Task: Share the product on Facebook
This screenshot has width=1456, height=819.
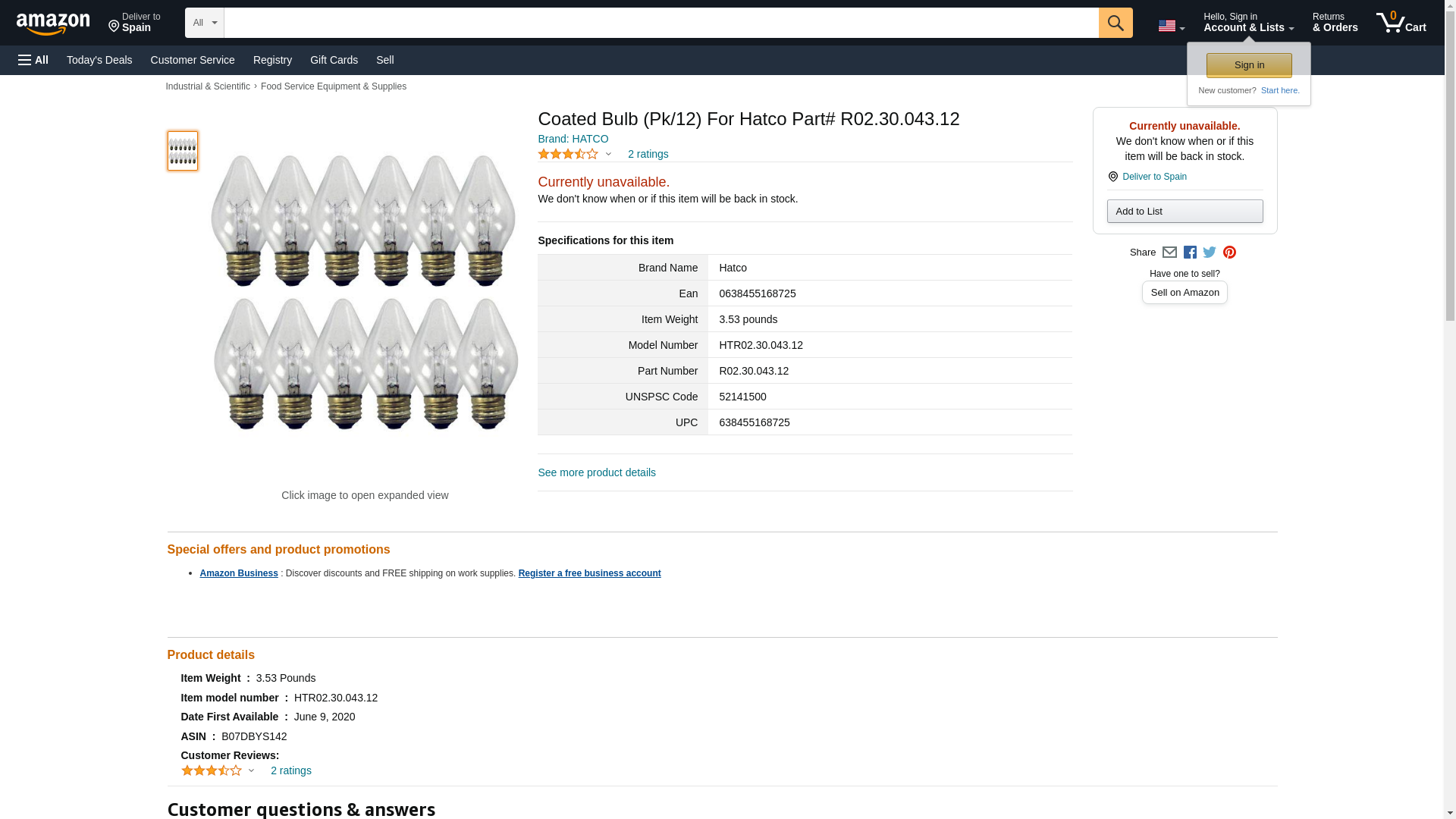Action: [x=1190, y=253]
